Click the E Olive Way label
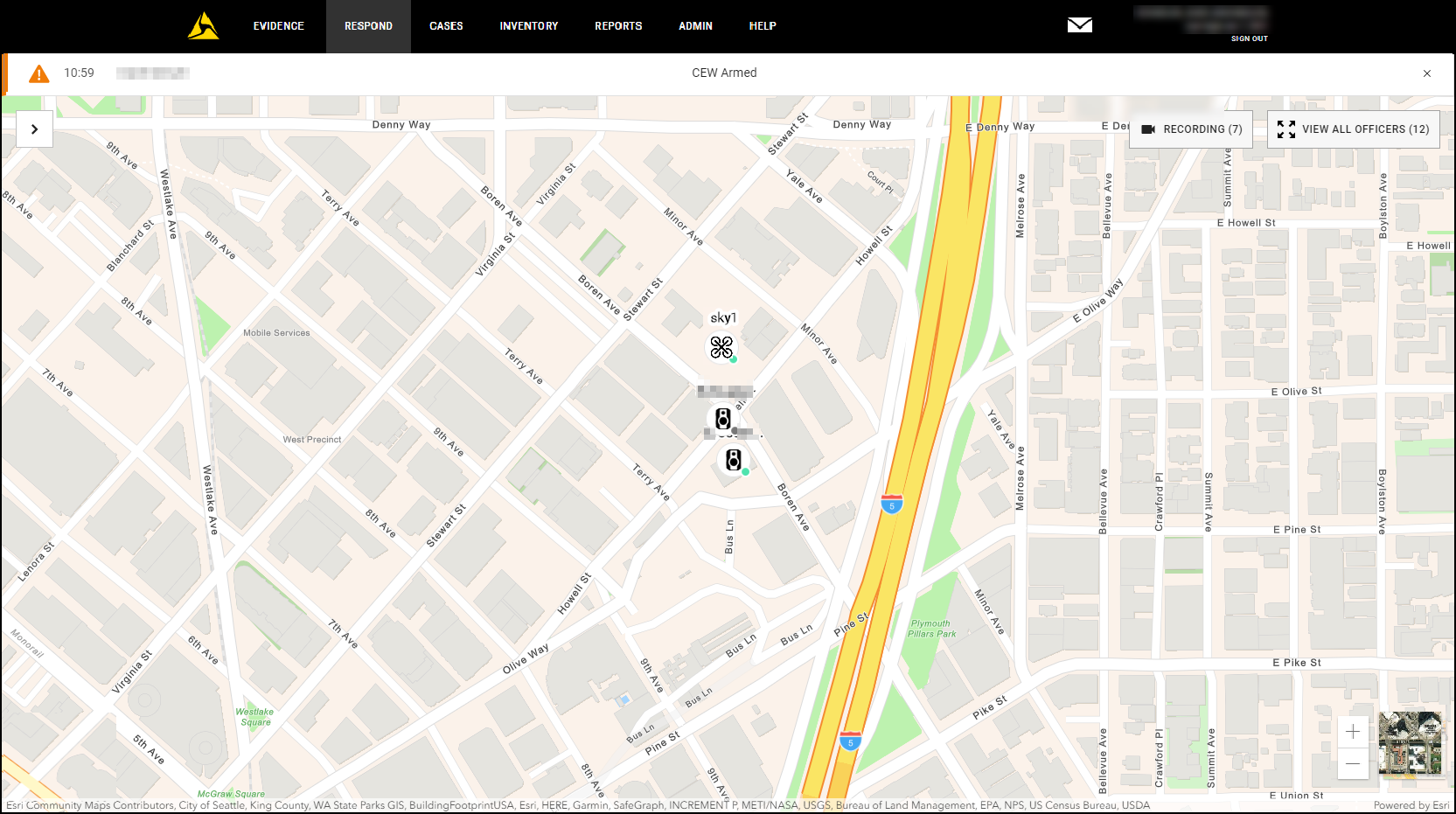 (1097, 301)
